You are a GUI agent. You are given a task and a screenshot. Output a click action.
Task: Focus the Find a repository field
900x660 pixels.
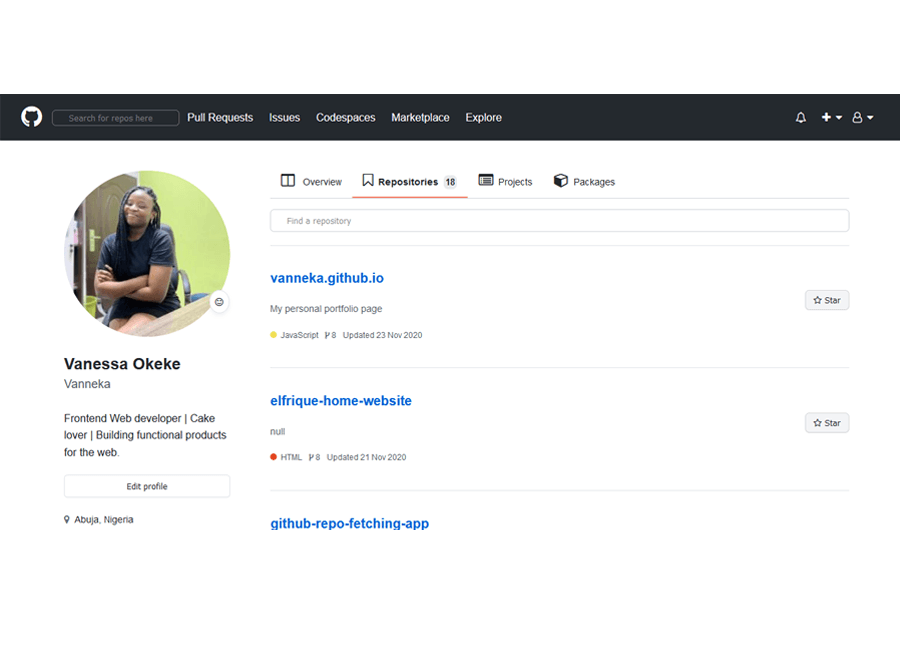[x=560, y=221]
